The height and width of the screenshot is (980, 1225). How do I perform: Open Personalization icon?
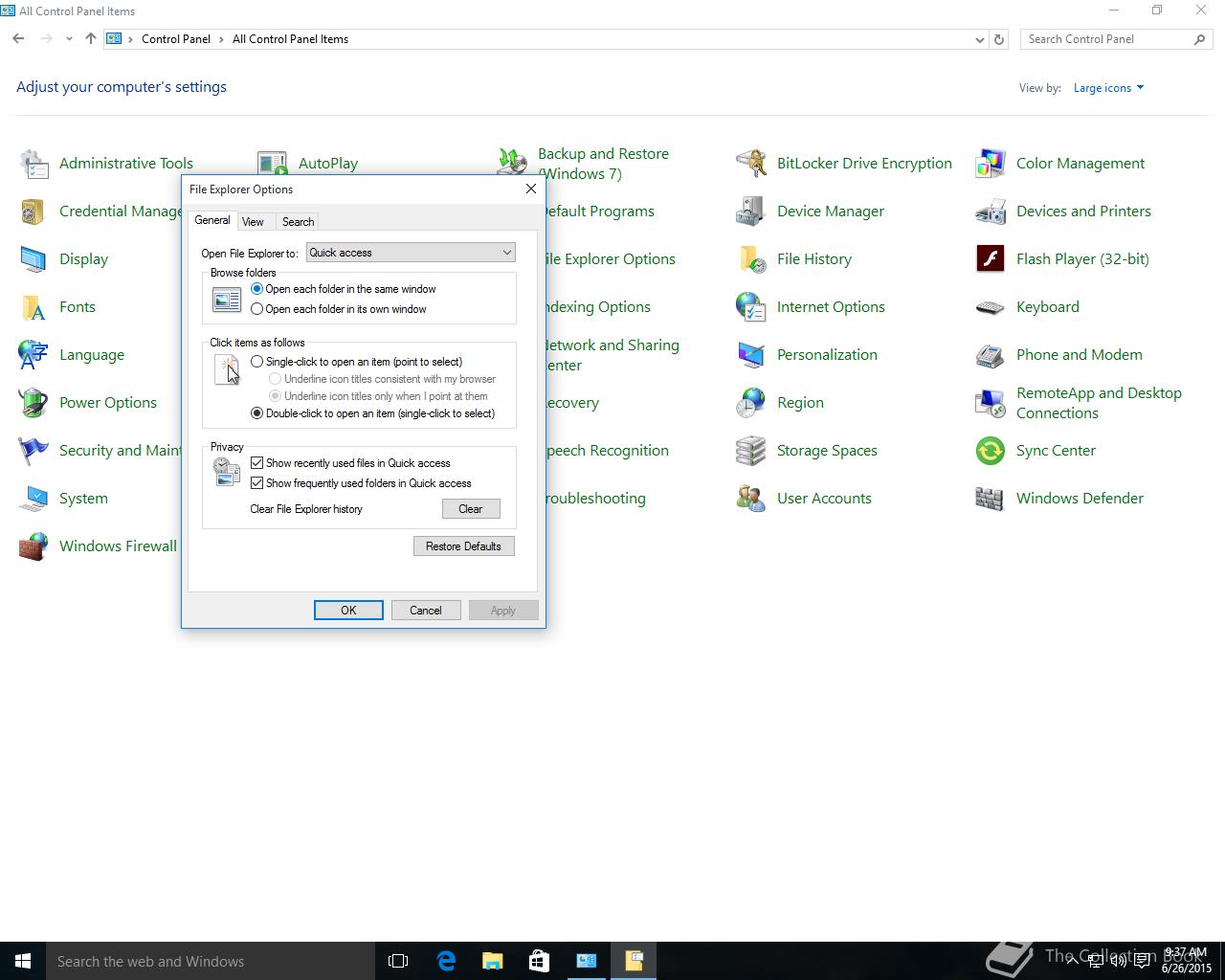[x=751, y=355]
